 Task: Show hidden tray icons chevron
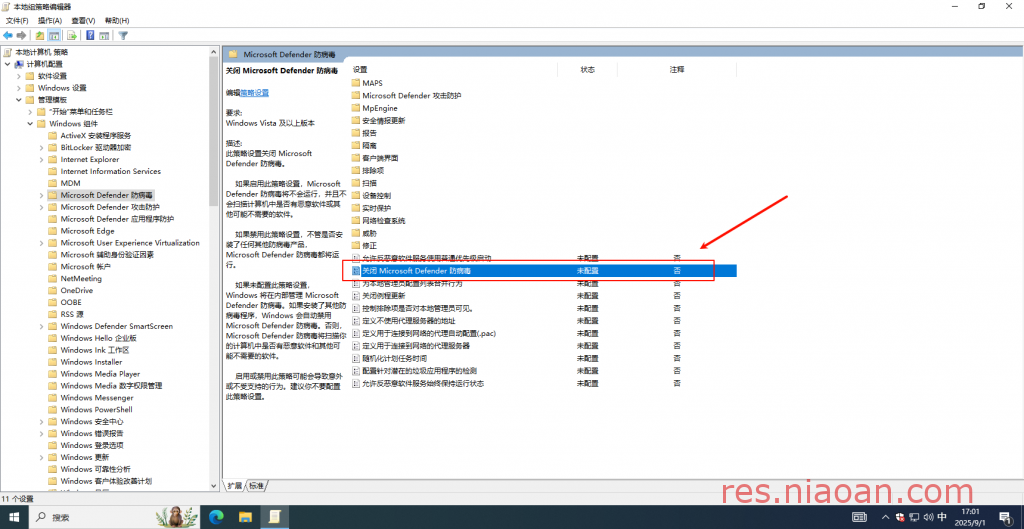point(885,517)
